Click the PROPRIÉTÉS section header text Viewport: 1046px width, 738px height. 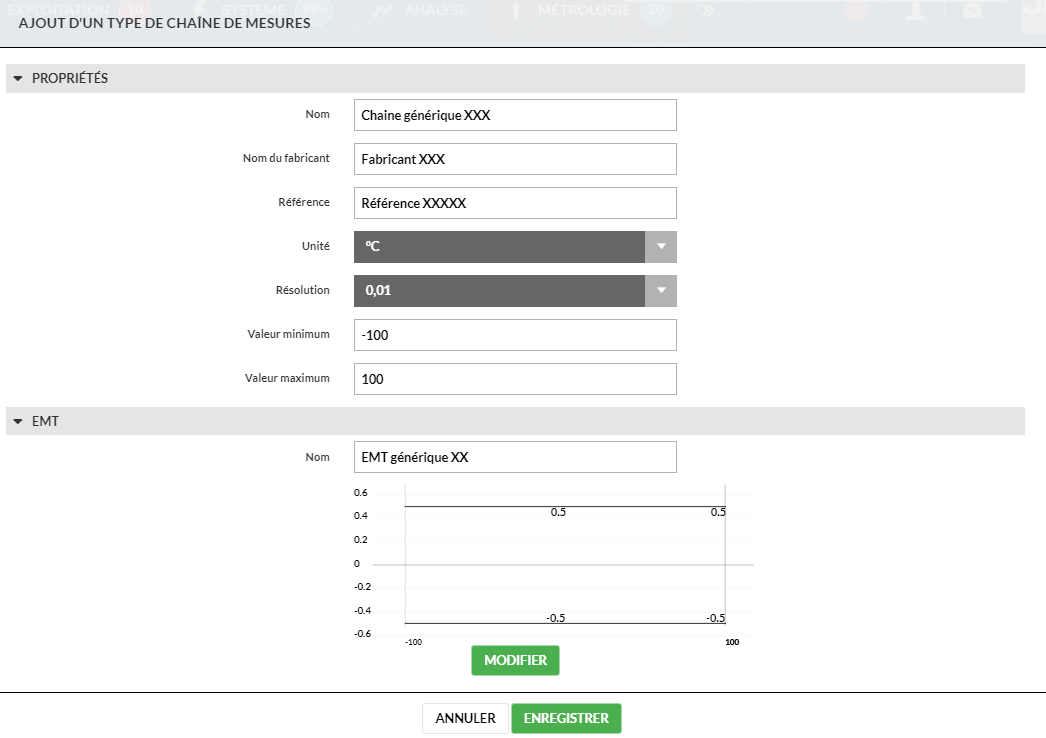(x=70, y=79)
